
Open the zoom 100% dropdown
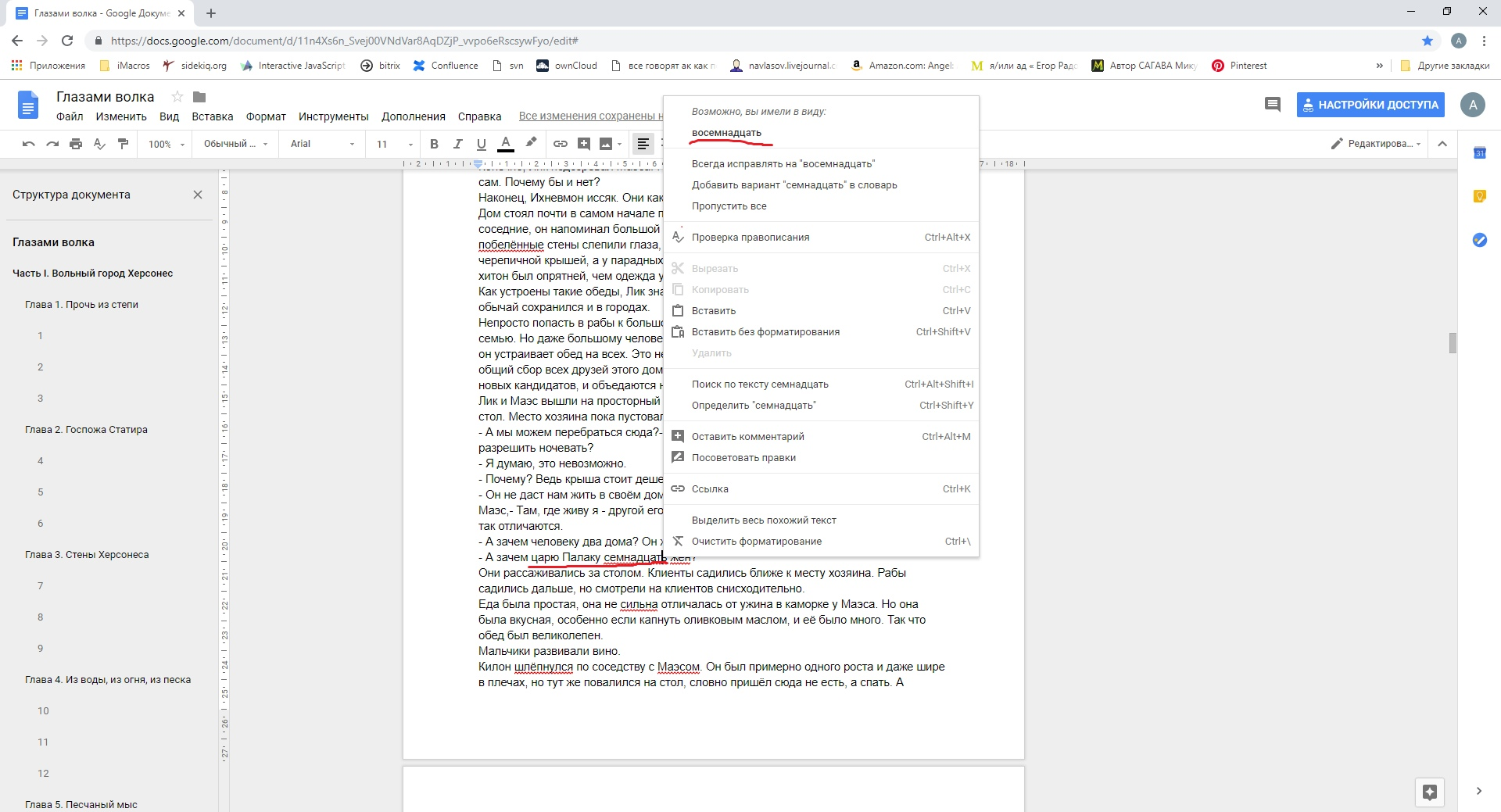point(167,144)
